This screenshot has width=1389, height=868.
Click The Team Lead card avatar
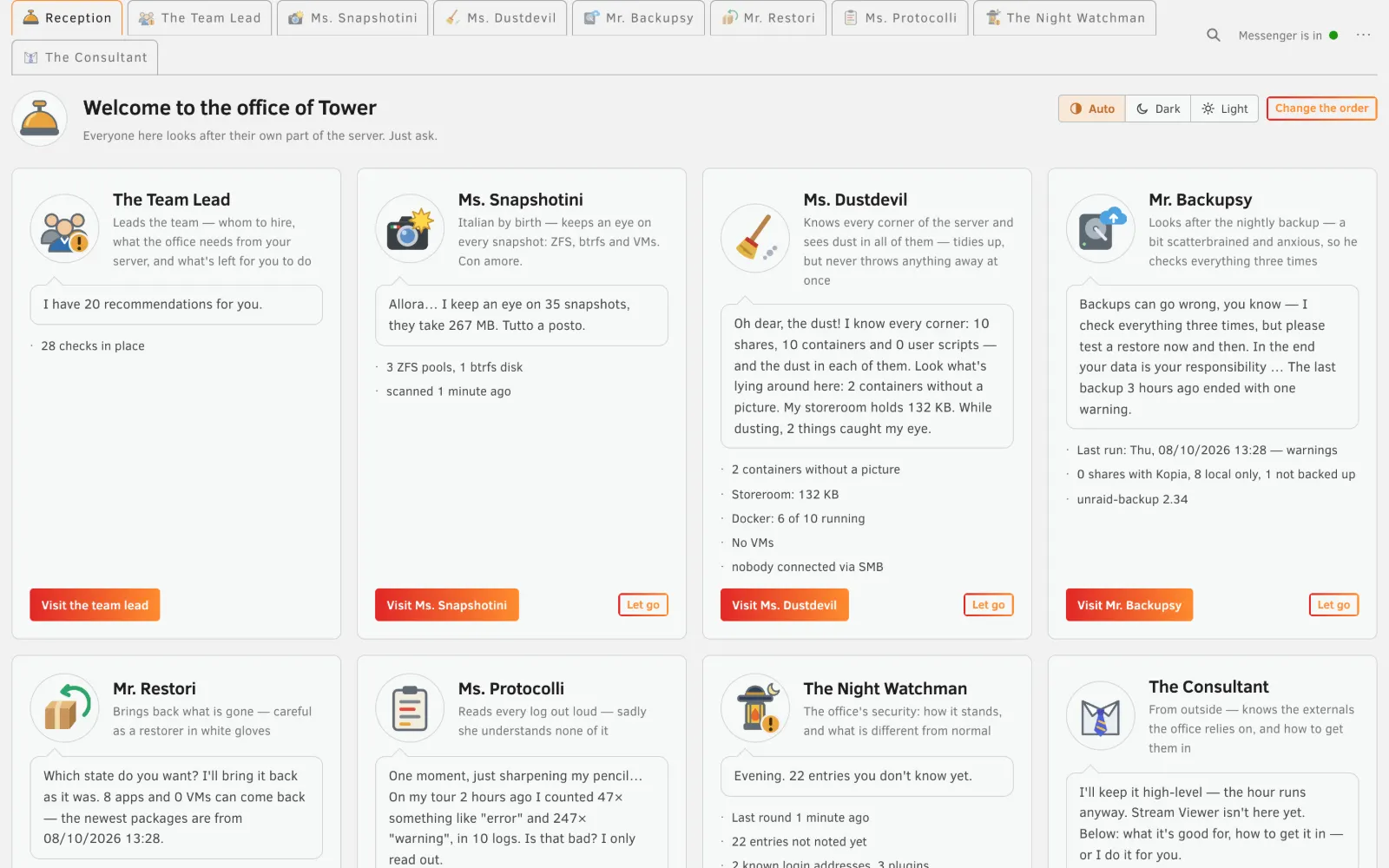point(65,229)
